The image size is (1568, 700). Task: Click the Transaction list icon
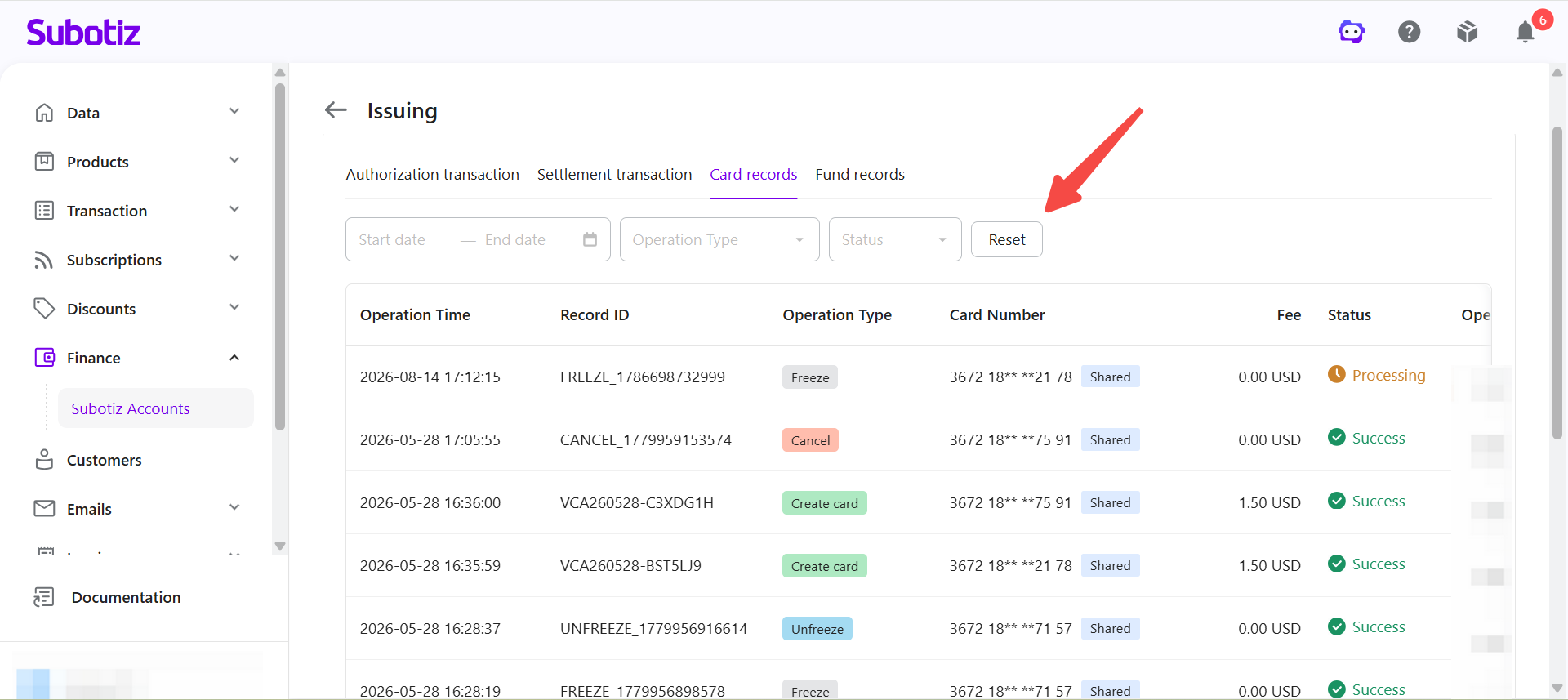pyautogui.click(x=44, y=211)
